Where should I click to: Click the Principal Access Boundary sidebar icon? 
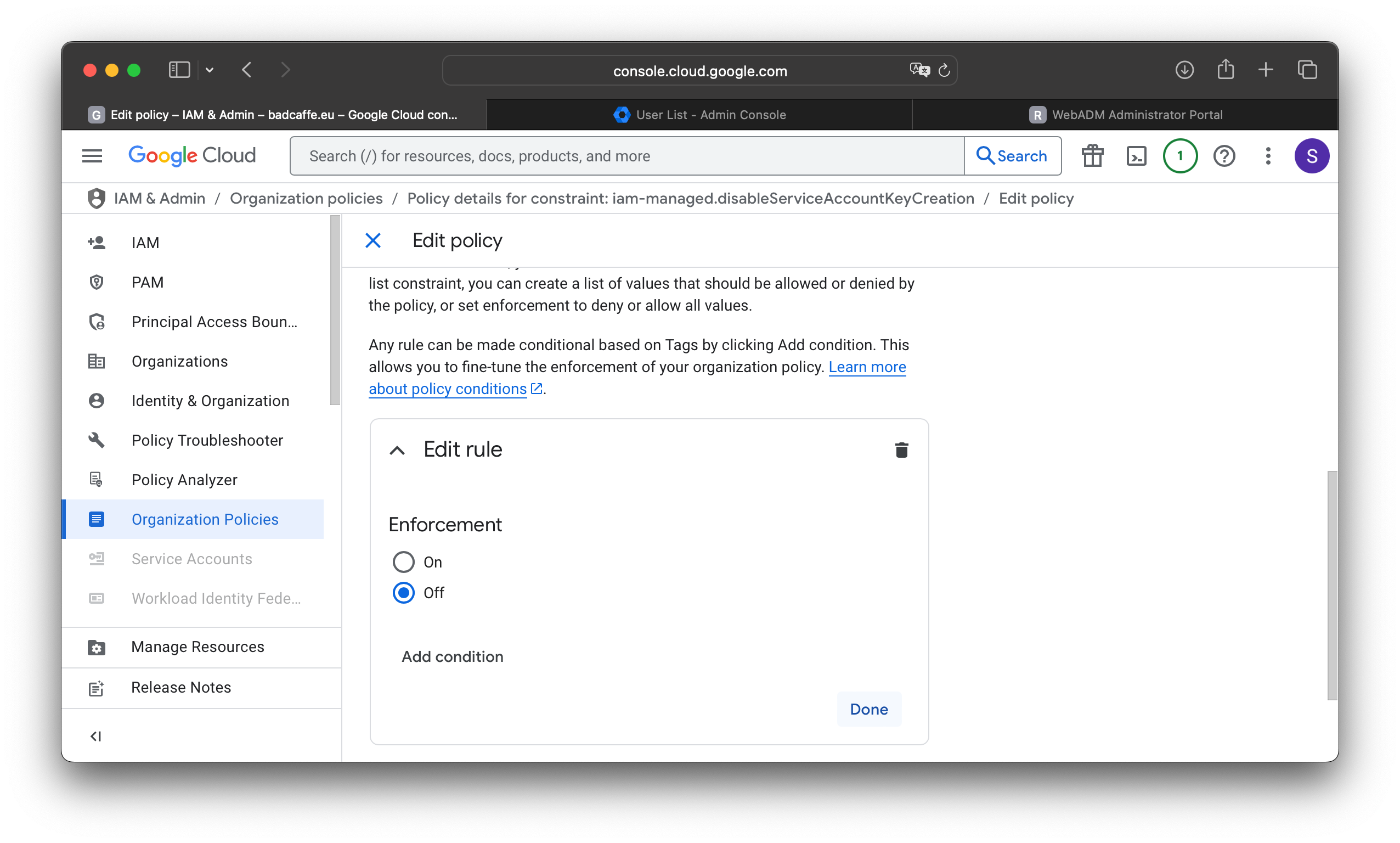click(x=97, y=322)
